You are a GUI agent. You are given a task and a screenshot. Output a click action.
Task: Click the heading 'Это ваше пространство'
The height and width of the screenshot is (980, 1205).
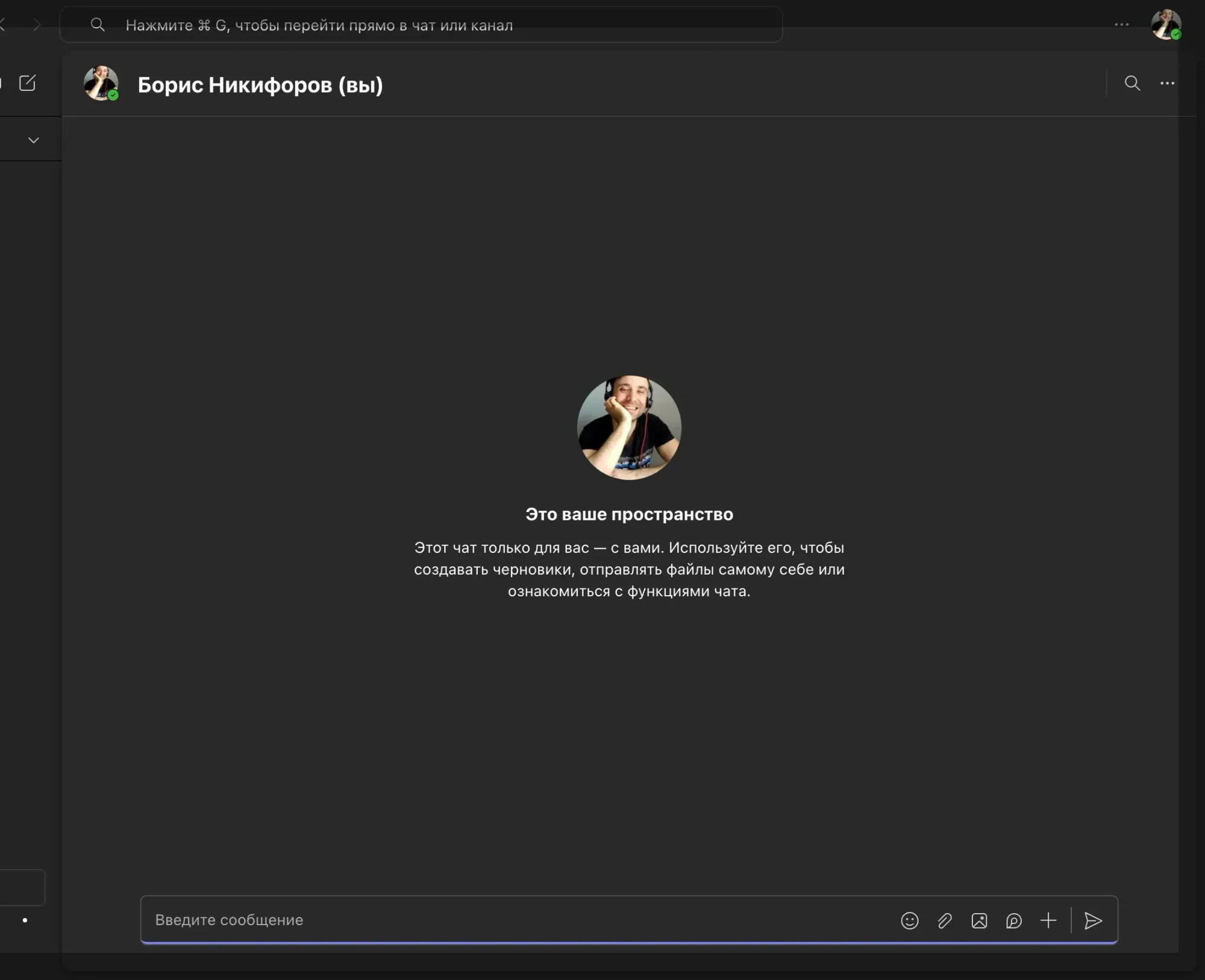click(629, 514)
